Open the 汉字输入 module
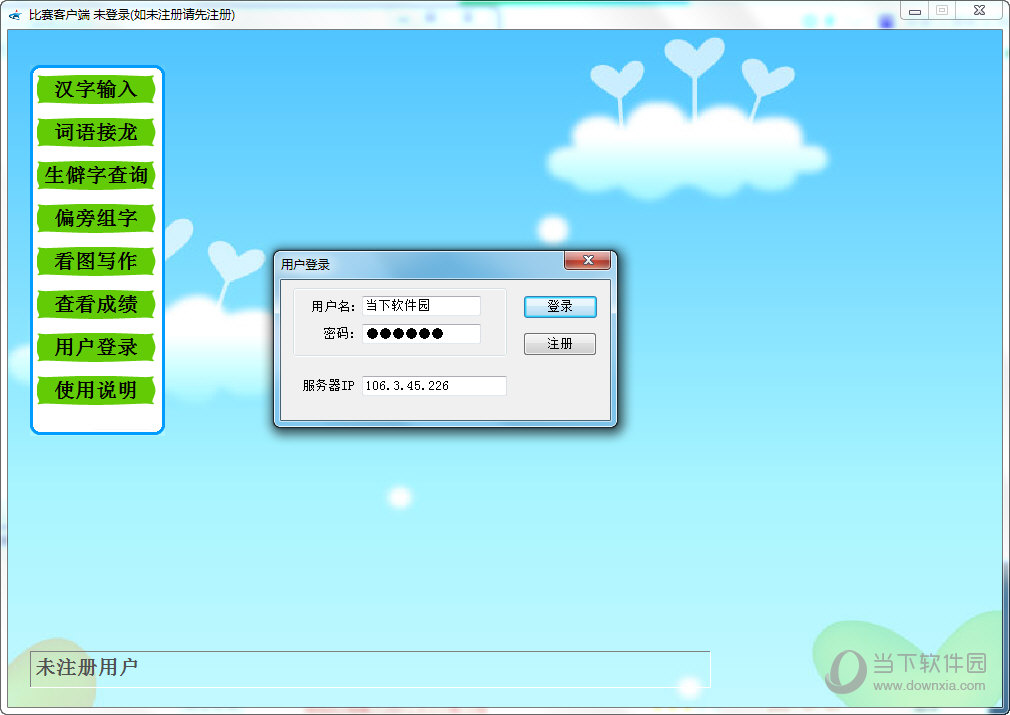The image size is (1010, 715). [96, 89]
